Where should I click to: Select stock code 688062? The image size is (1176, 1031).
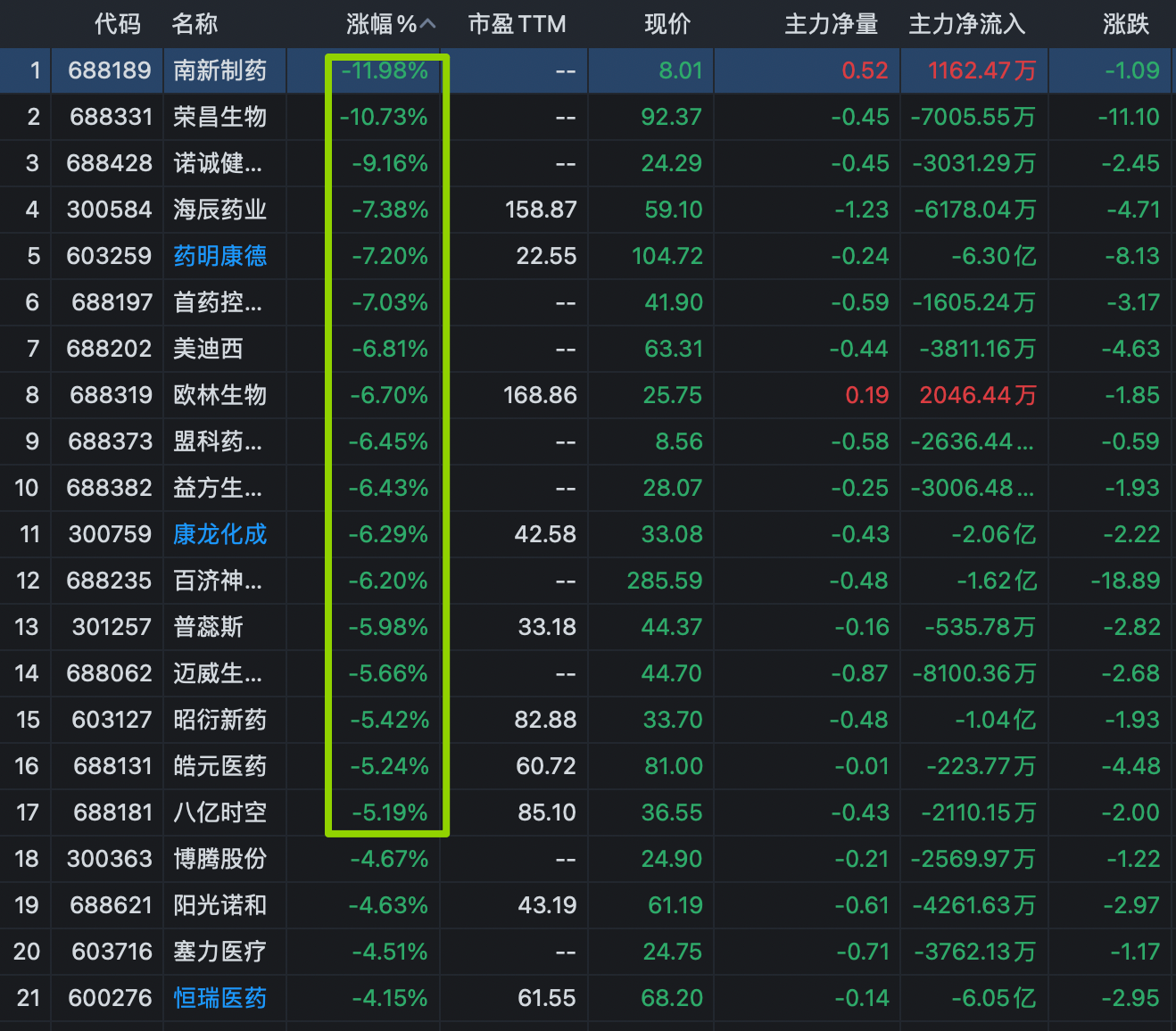[x=110, y=673]
